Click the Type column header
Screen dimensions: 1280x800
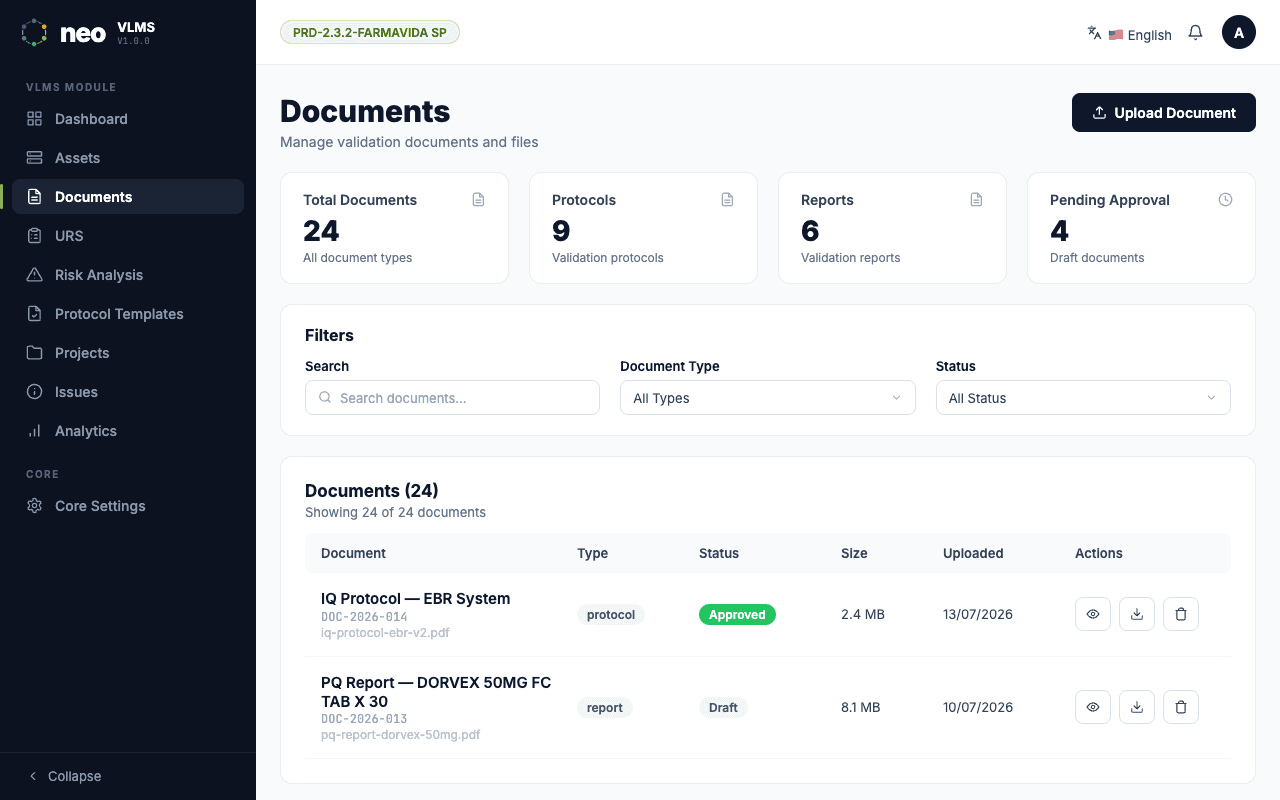[x=592, y=553]
